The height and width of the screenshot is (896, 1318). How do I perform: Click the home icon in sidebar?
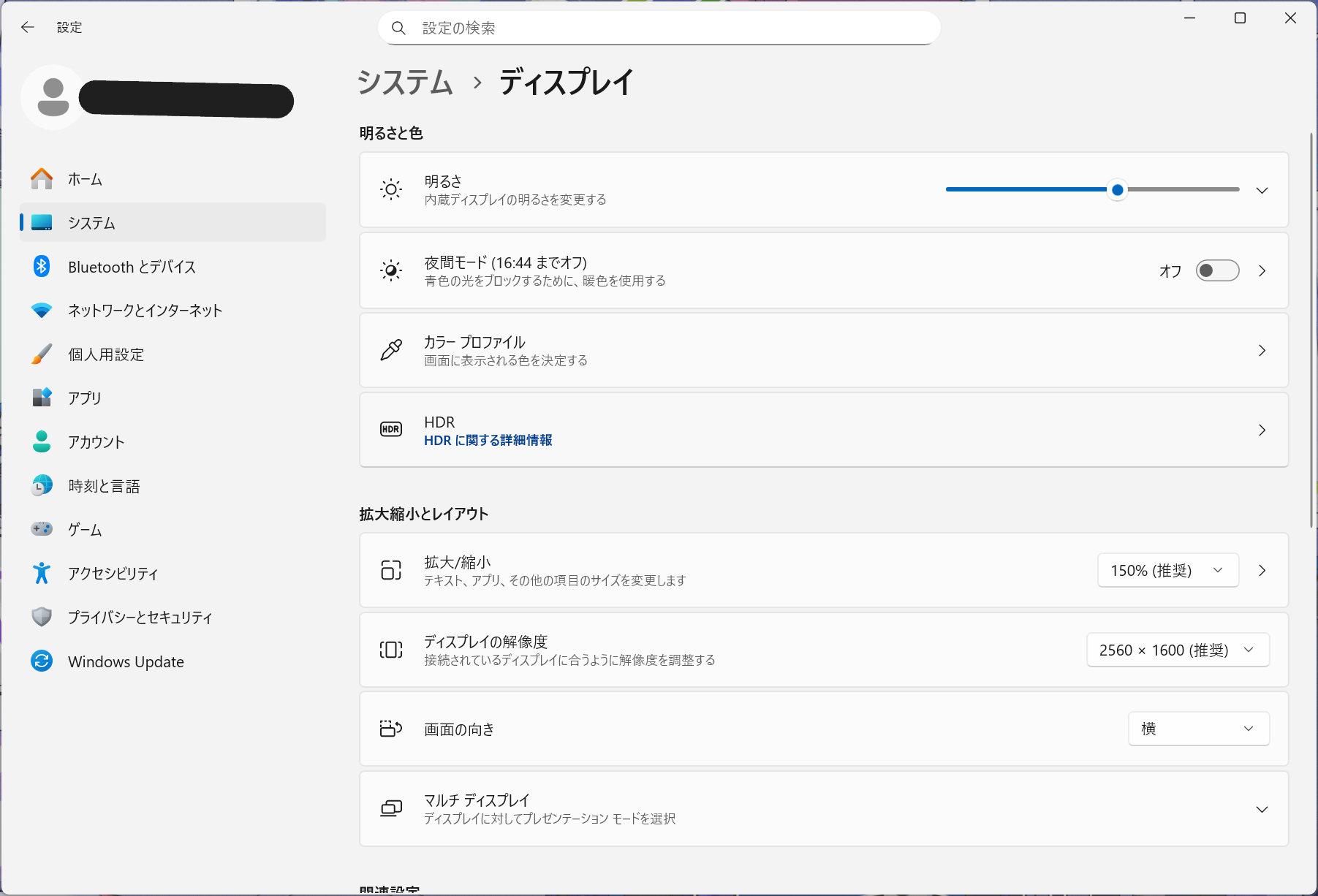[42, 179]
